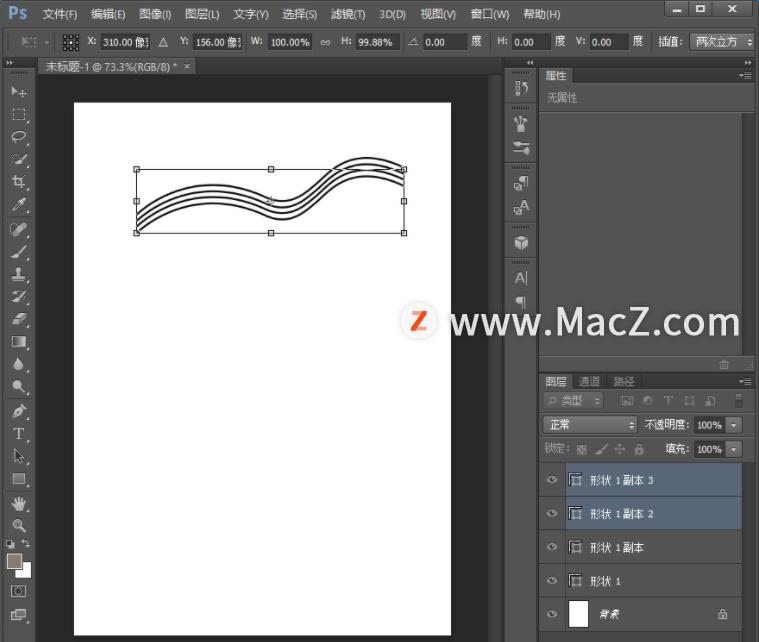Screen dimensions: 759x642
Task: Click the foreground color swatch
Action: [x=14, y=562]
